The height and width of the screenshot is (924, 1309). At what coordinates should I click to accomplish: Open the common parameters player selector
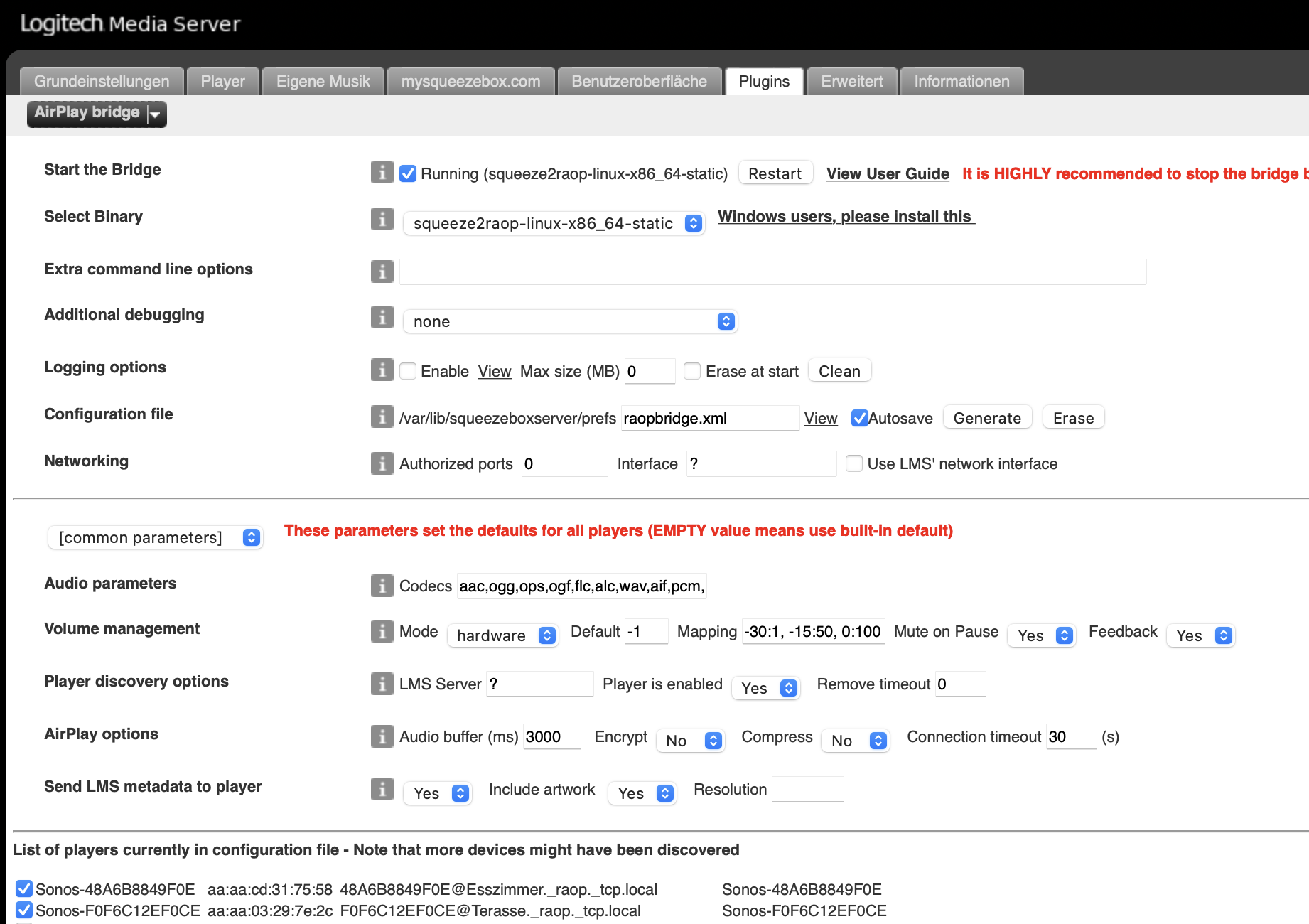tap(155, 537)
